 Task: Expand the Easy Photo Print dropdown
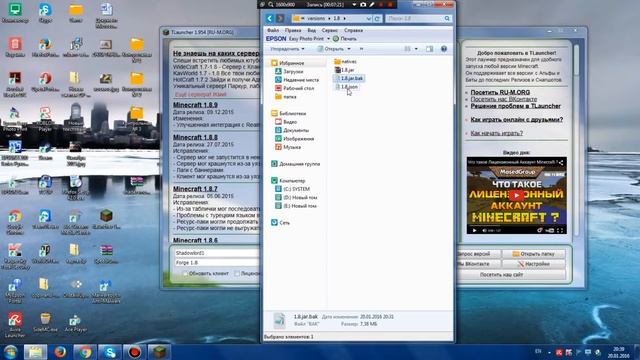coord(329,39)
